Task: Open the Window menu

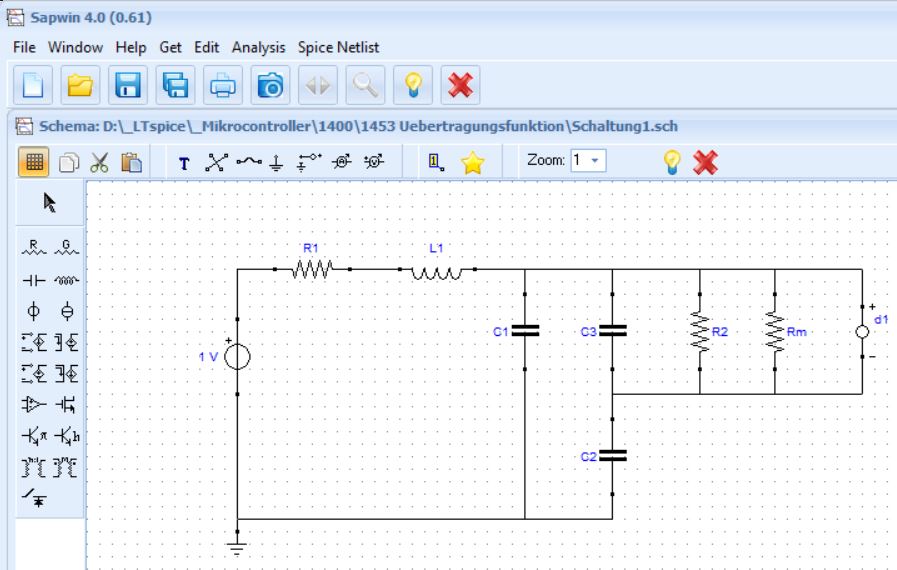Action: tap(76, 48)
